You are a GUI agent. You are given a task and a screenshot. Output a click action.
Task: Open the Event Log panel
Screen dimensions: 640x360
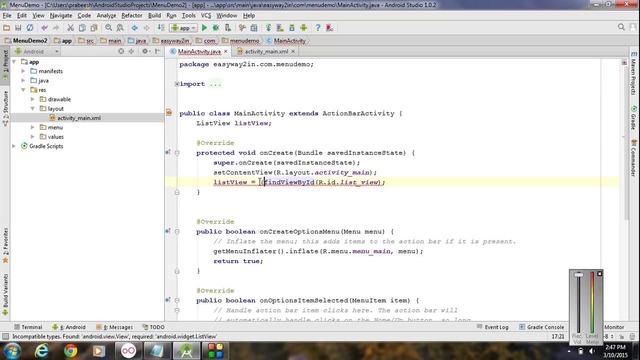[493, 327]
